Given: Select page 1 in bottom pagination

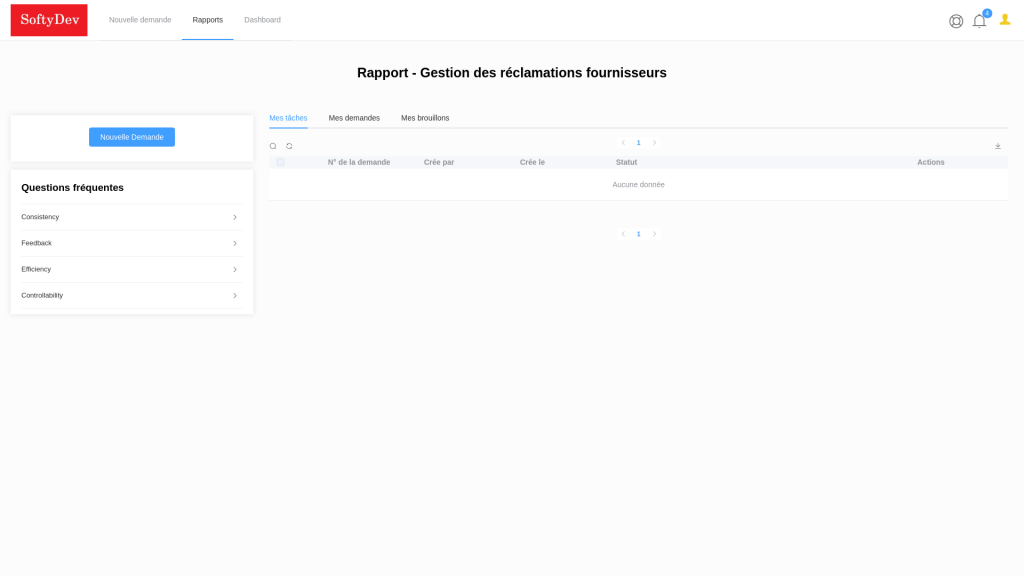Looking at the screenshot, I should [639, 234].
